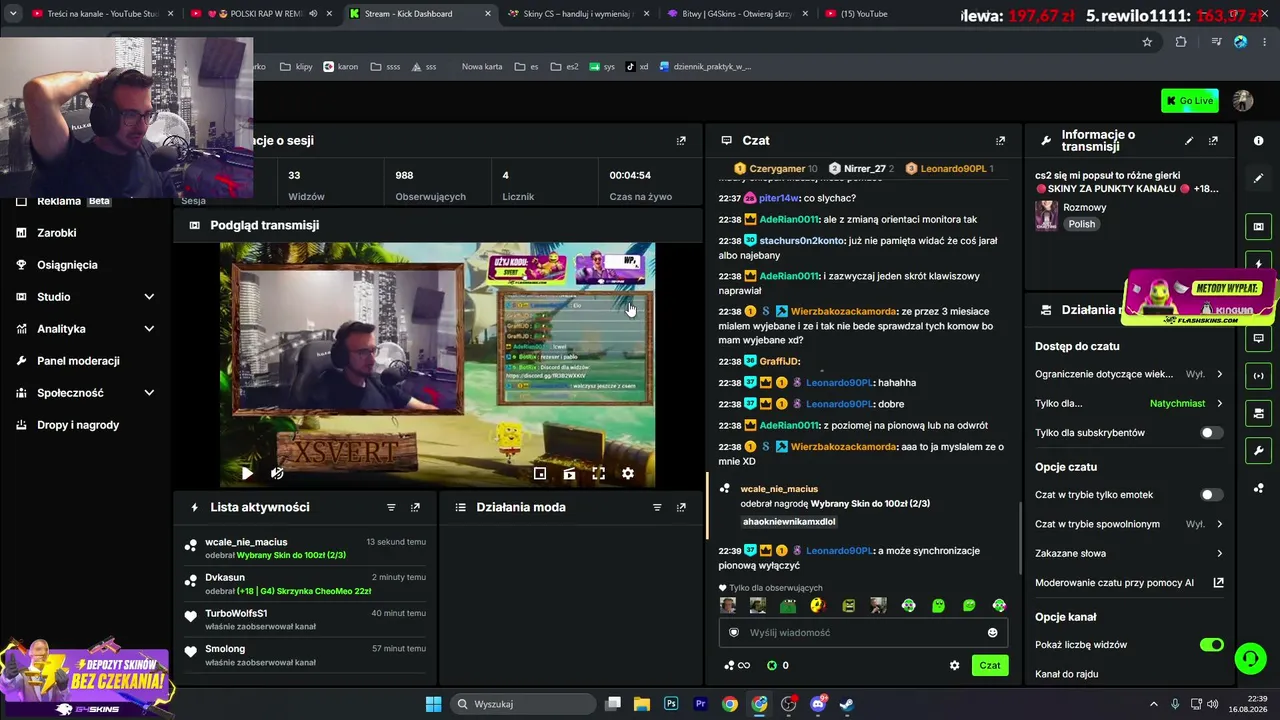Image resolution: width=1280 pixels, height=720 pixels.
Task: Filter the Działania moda panel
Action: 657,507
